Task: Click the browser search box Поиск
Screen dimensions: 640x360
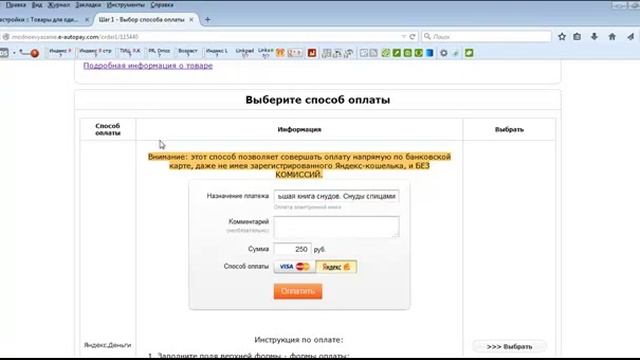Action: (x=487, y=37)
